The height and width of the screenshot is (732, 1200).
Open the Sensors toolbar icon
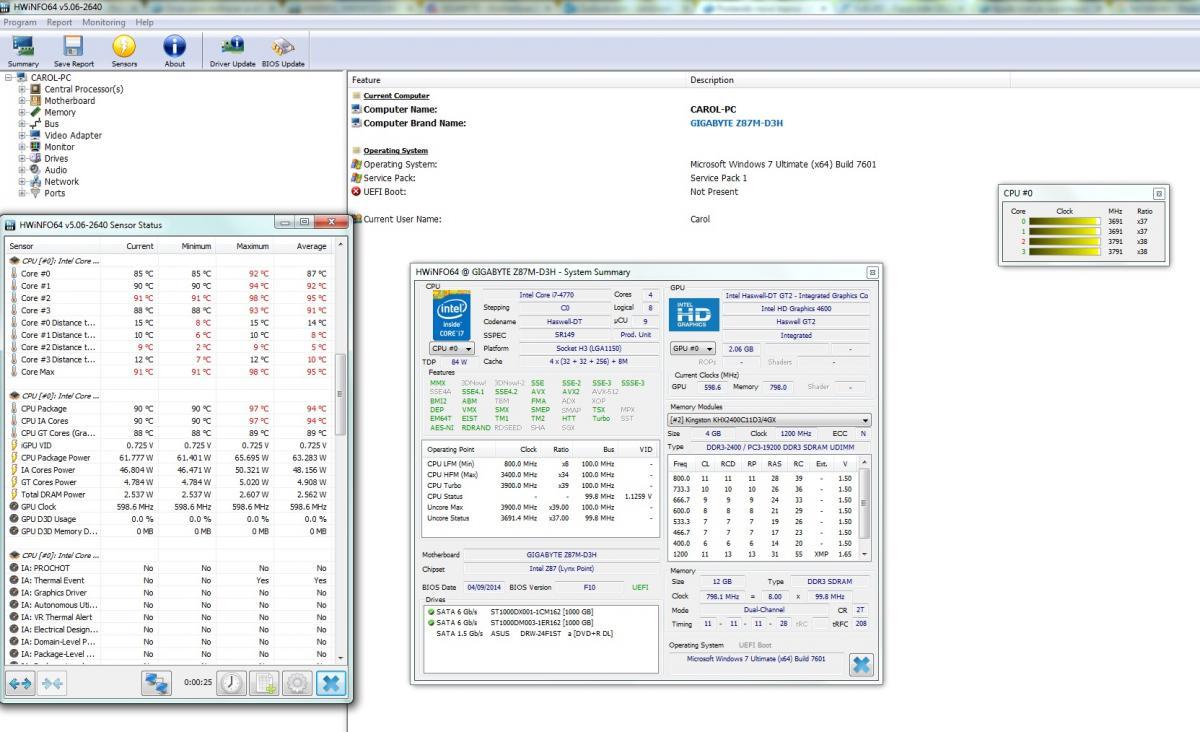click(124, 50)
